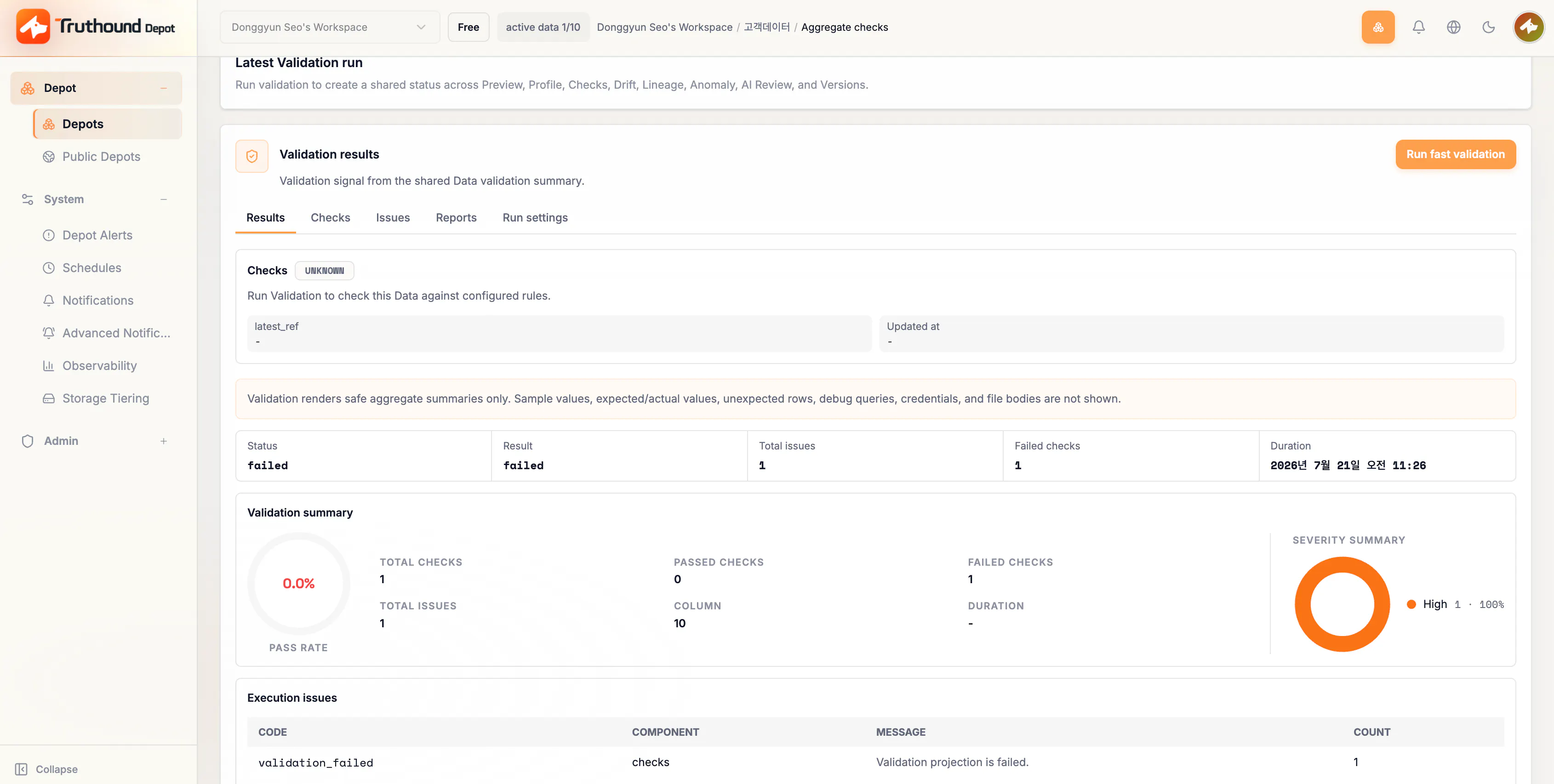Toggle dark mode moon icon
Viewport: 1554px width, 784px height.
pos(1488,27)
